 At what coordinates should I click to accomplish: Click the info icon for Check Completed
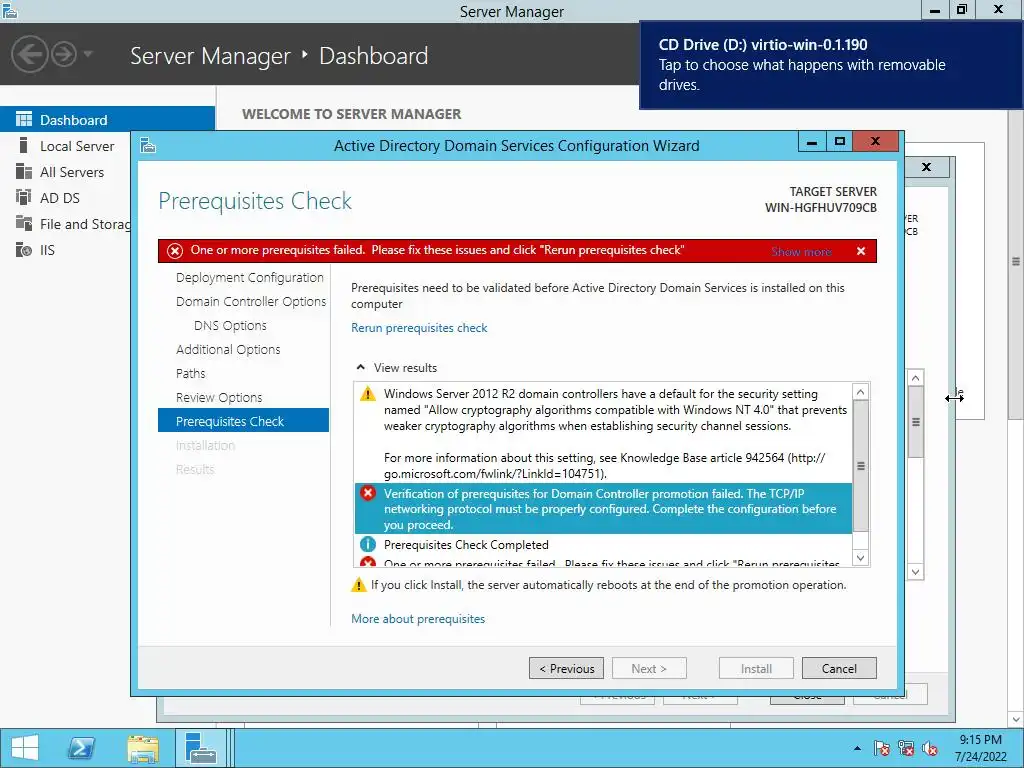[368, 544]
